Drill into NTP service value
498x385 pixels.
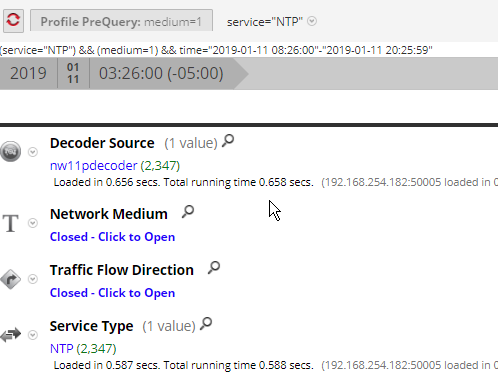(62, 349)
